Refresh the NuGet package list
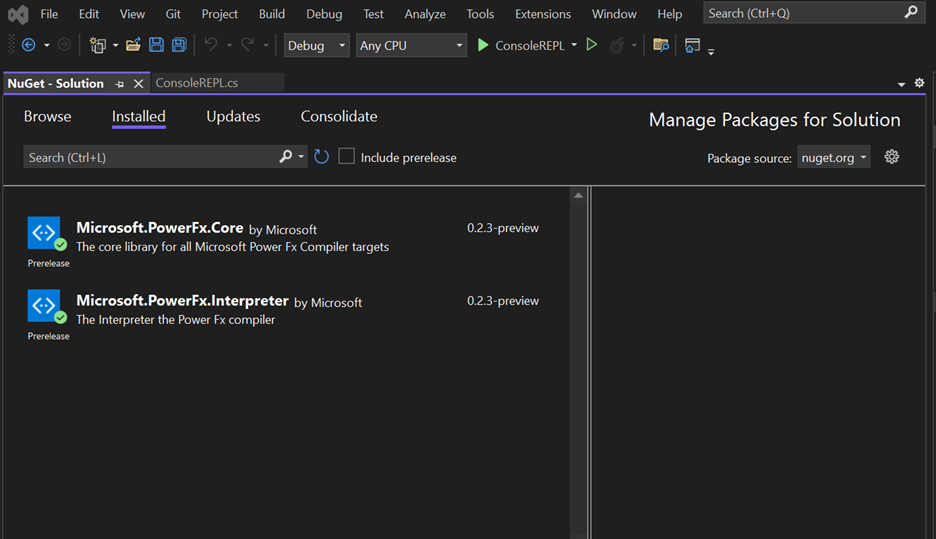Viewport: 936px width, 539px height. [321, 157]
